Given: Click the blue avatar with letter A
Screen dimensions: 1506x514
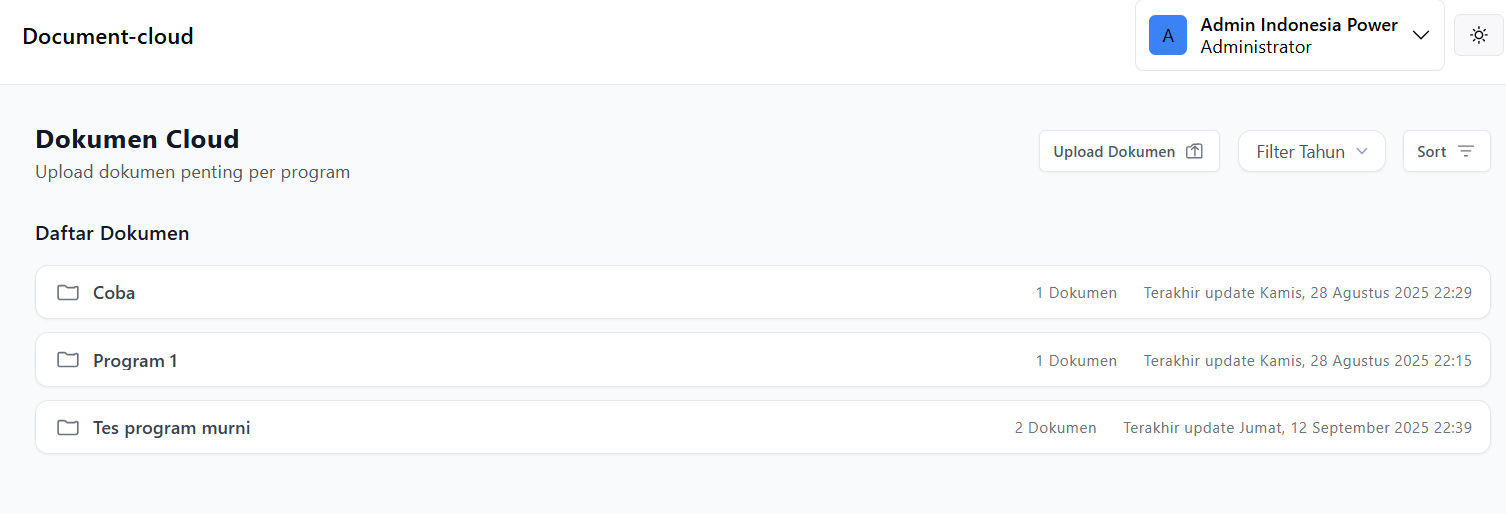Looking at the screenshot, I should click(1168, 35).
